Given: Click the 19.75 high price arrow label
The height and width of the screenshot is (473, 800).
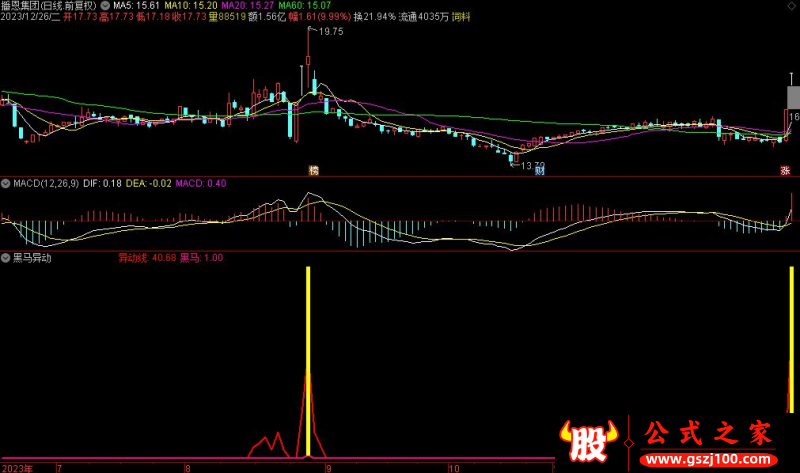Looking at the screenshot, I should coord(330,32).
